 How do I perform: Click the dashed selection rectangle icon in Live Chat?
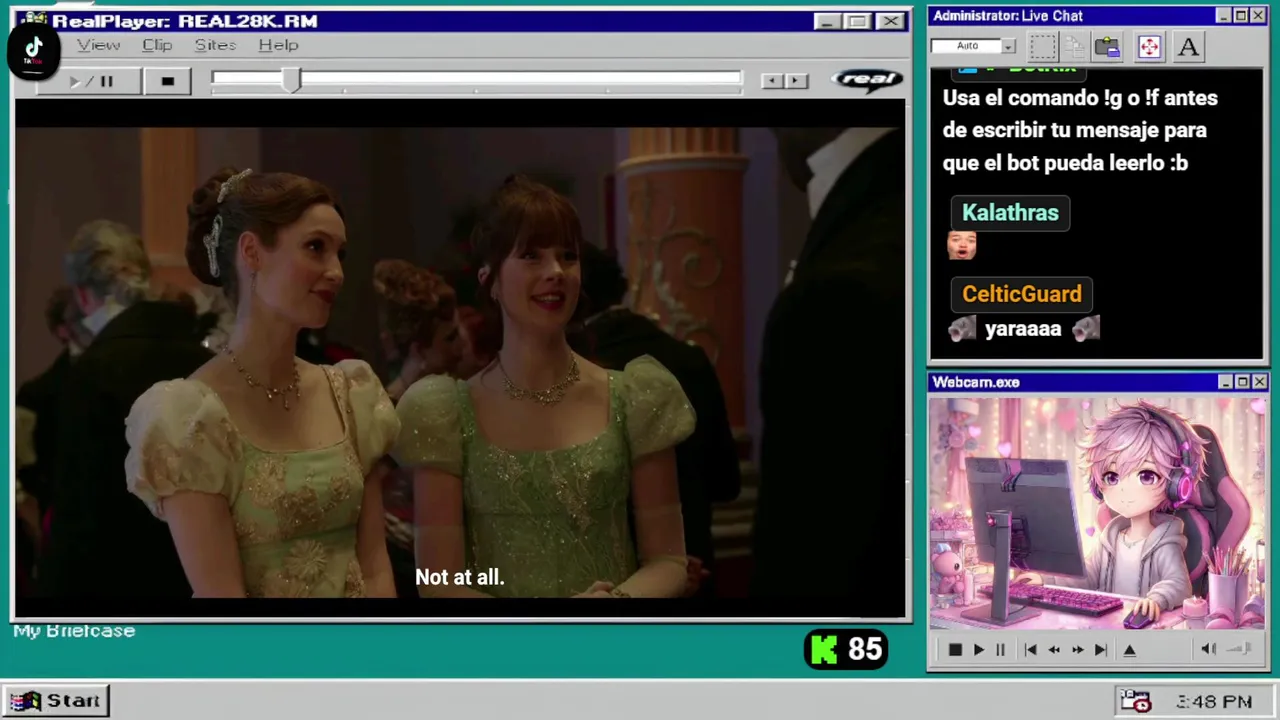1042,47
